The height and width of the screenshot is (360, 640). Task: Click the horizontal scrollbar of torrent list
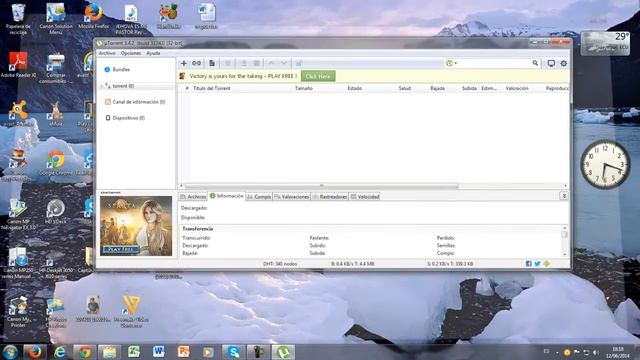coord(321,186)
